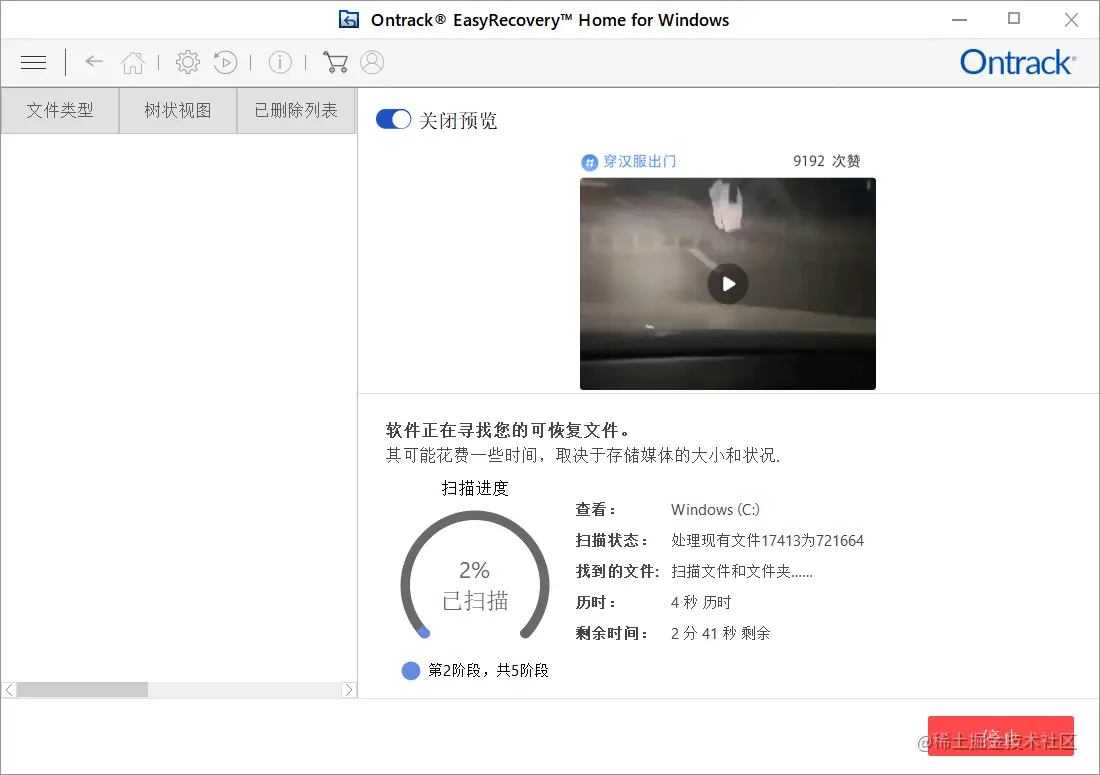Viewport: 1100px width, 775px height.
Task: Click the '处理现有文件17413为721664' status text
Action: [x=767, y=541]
